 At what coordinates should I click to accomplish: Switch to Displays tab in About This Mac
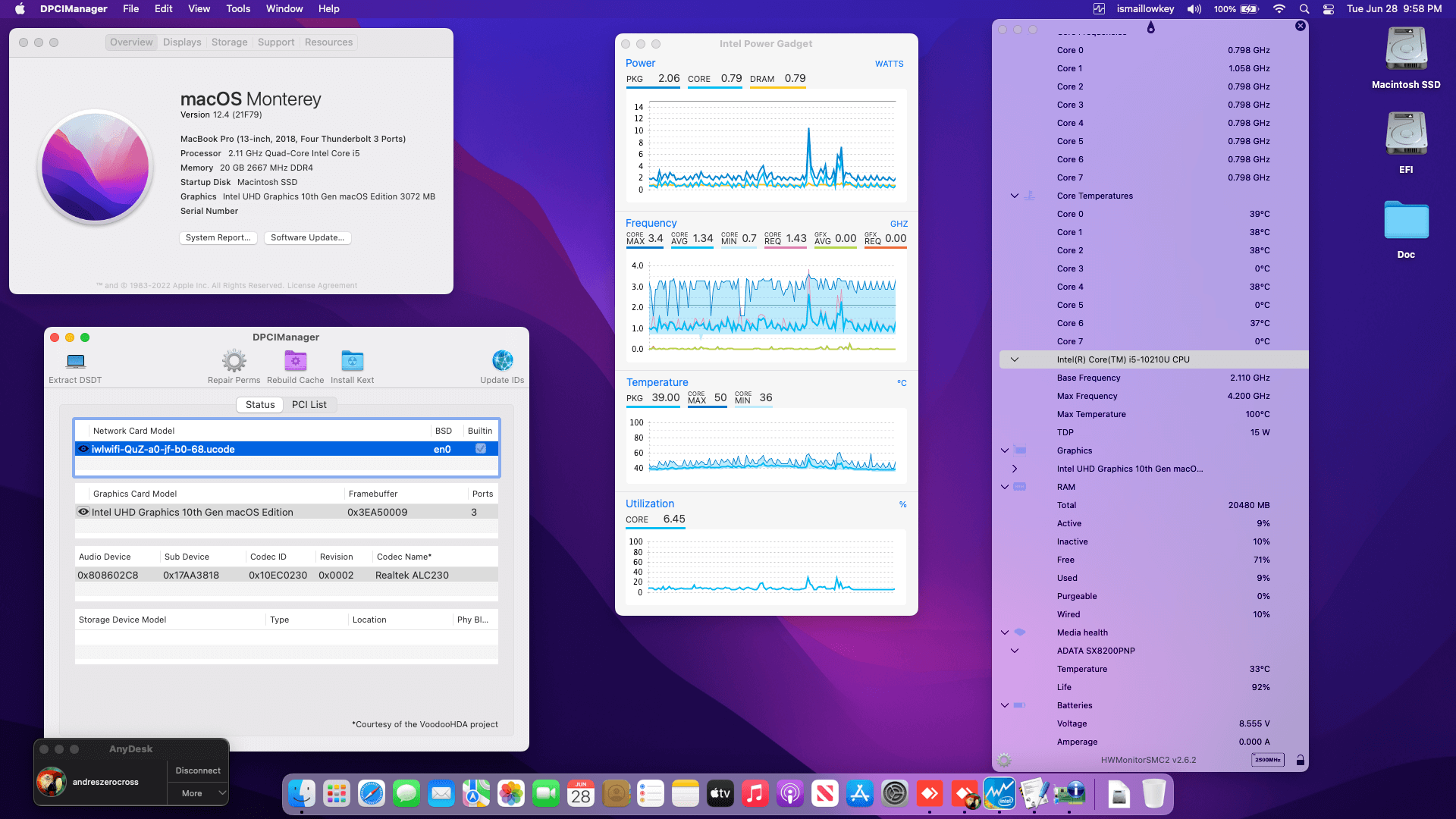tap(182, 42)
